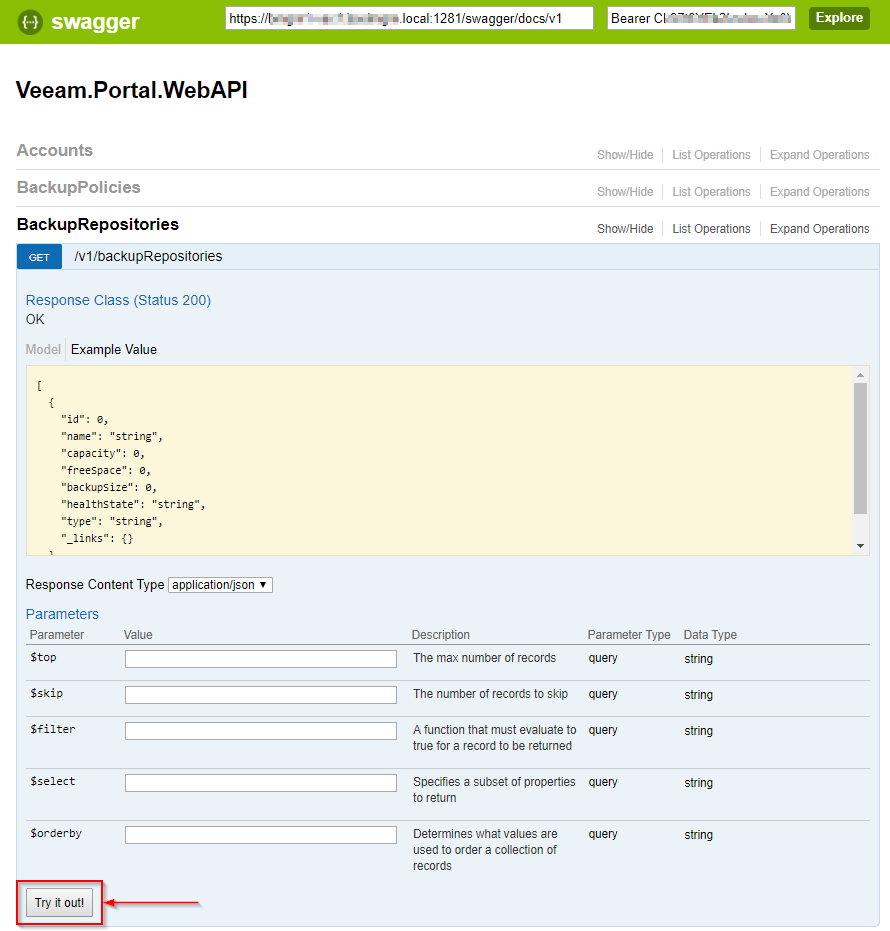Click the swagger logo icon
Image resolution: width=890 pixels, height=931 pixels.
point(30,23)
